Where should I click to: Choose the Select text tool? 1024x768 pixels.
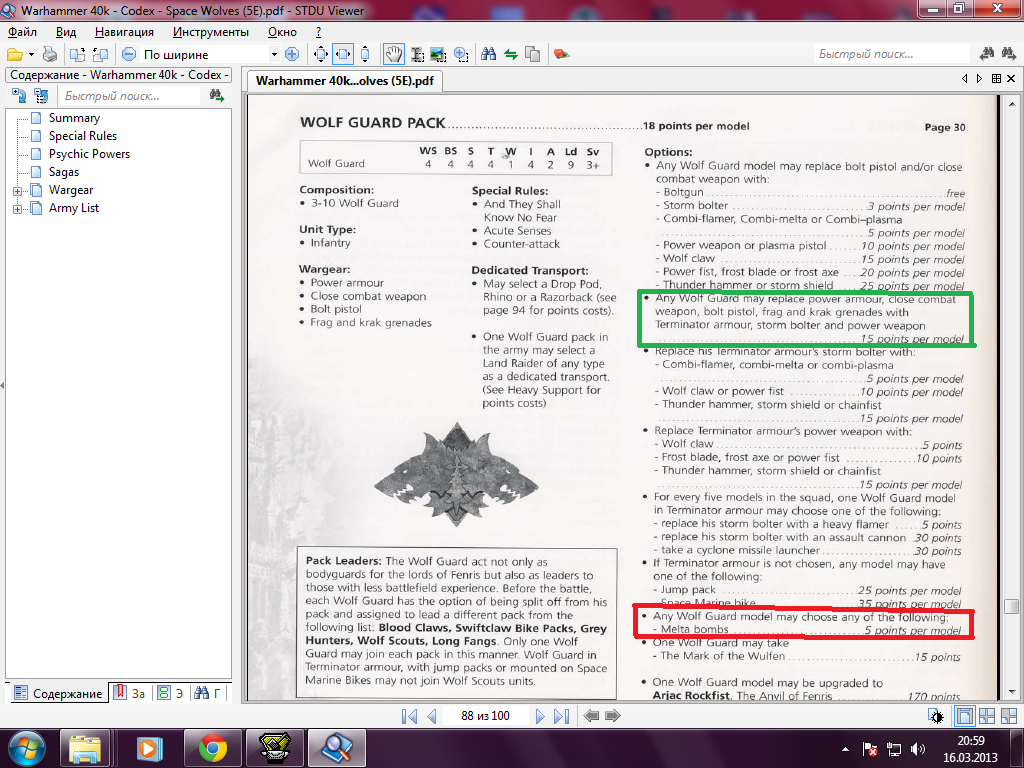tap(417, 55)
